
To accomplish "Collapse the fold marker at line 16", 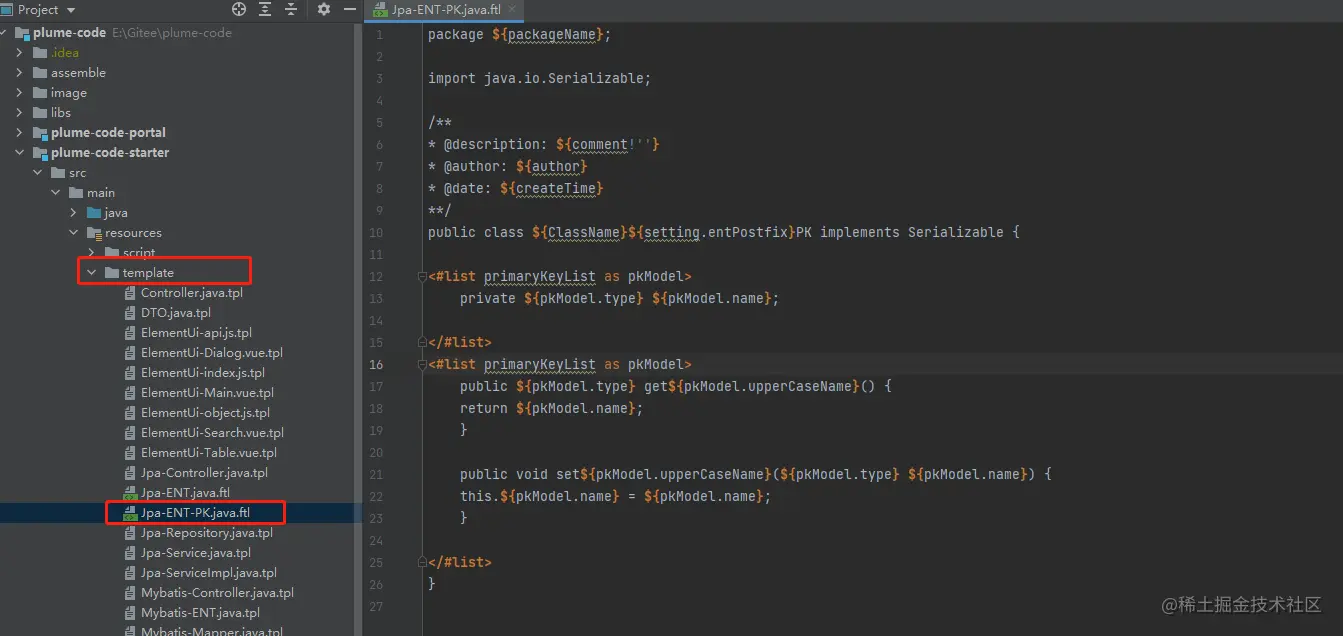I will (421, 365).
